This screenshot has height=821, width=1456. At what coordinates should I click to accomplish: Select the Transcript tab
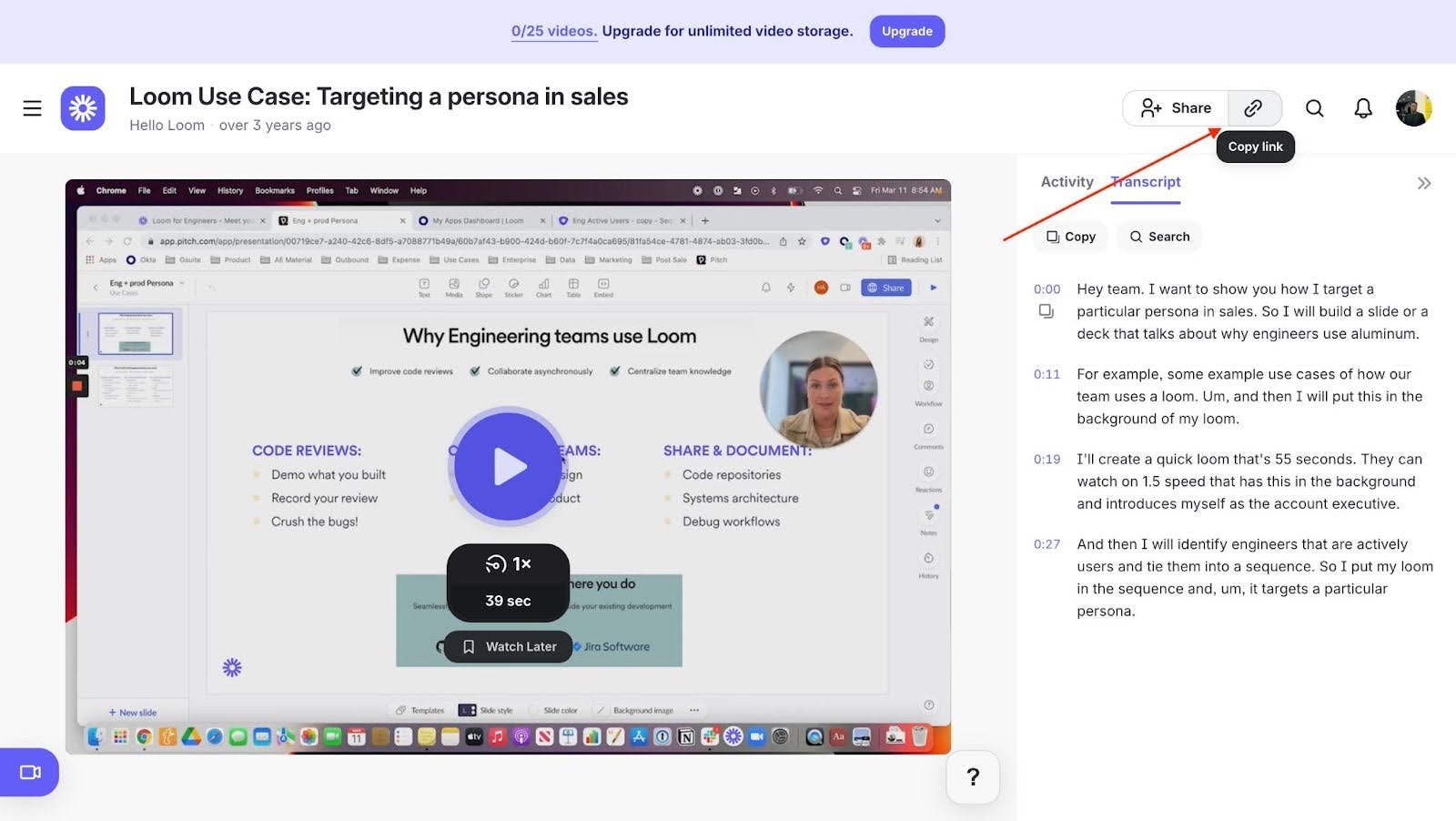1146,182
